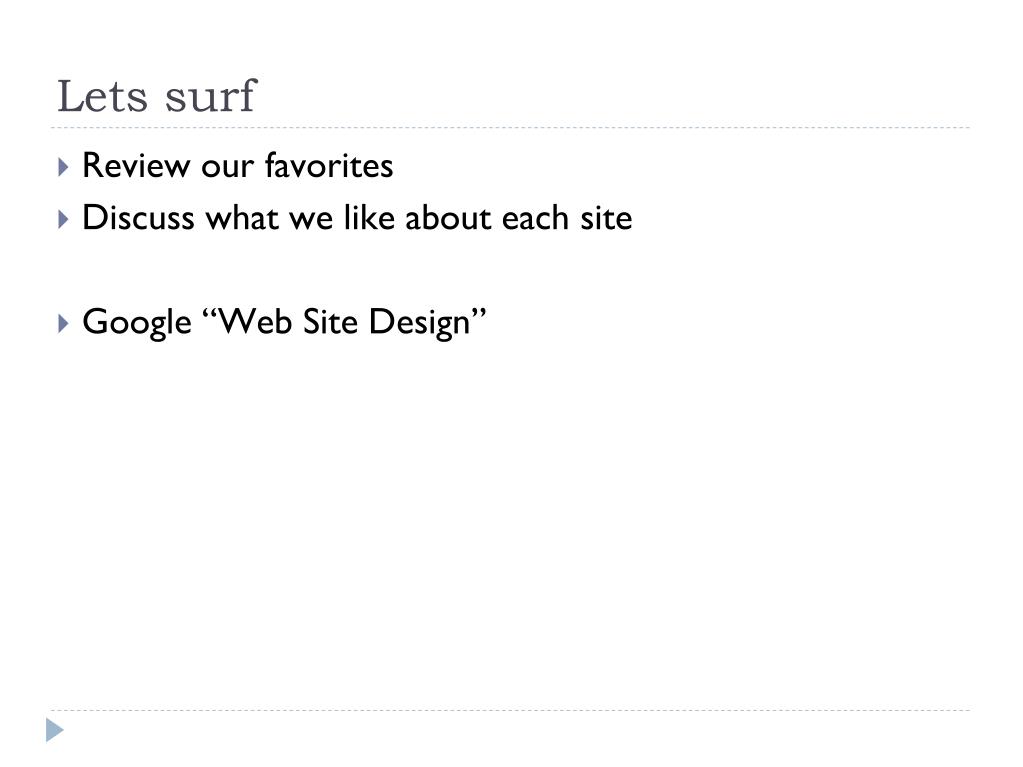Click the word Review in first bullet
The height and width of the screenshot is (767, 1023).
136,165
